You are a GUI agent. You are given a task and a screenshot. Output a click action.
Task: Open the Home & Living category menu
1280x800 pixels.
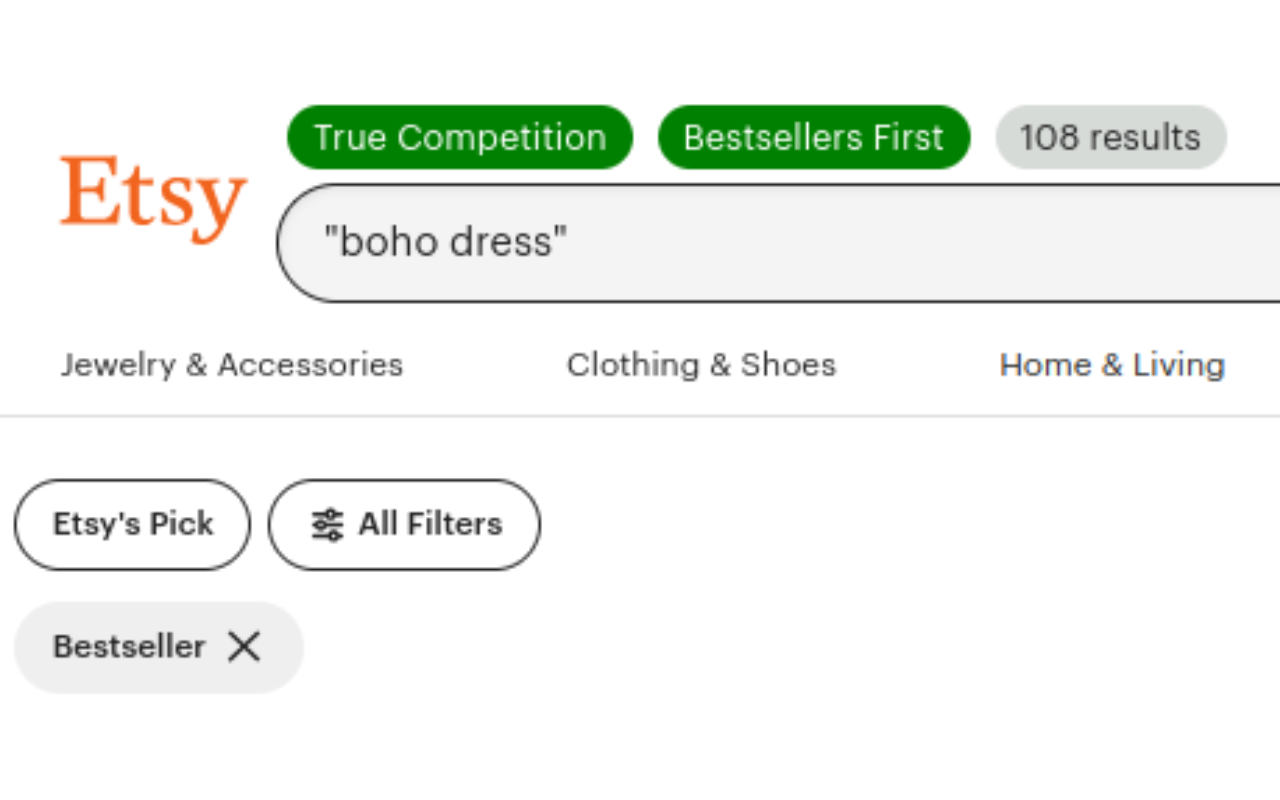coord(1112,364)
